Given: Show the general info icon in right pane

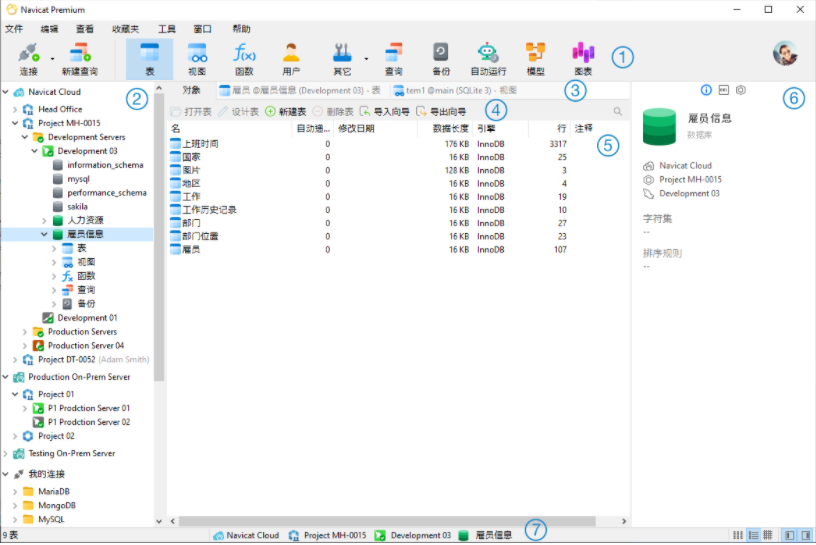Looking at the screenshot, I should coord(706,90).
